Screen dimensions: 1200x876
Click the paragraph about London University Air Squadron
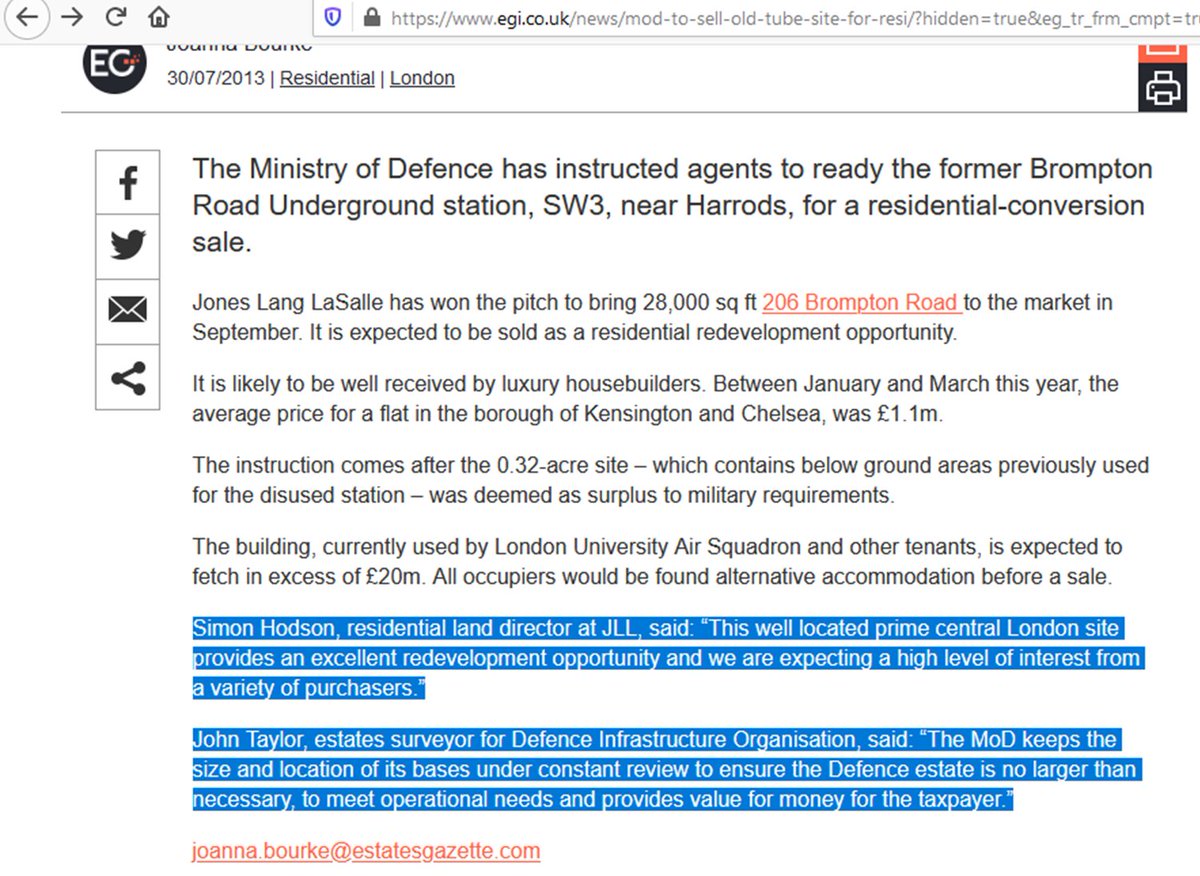657,562
